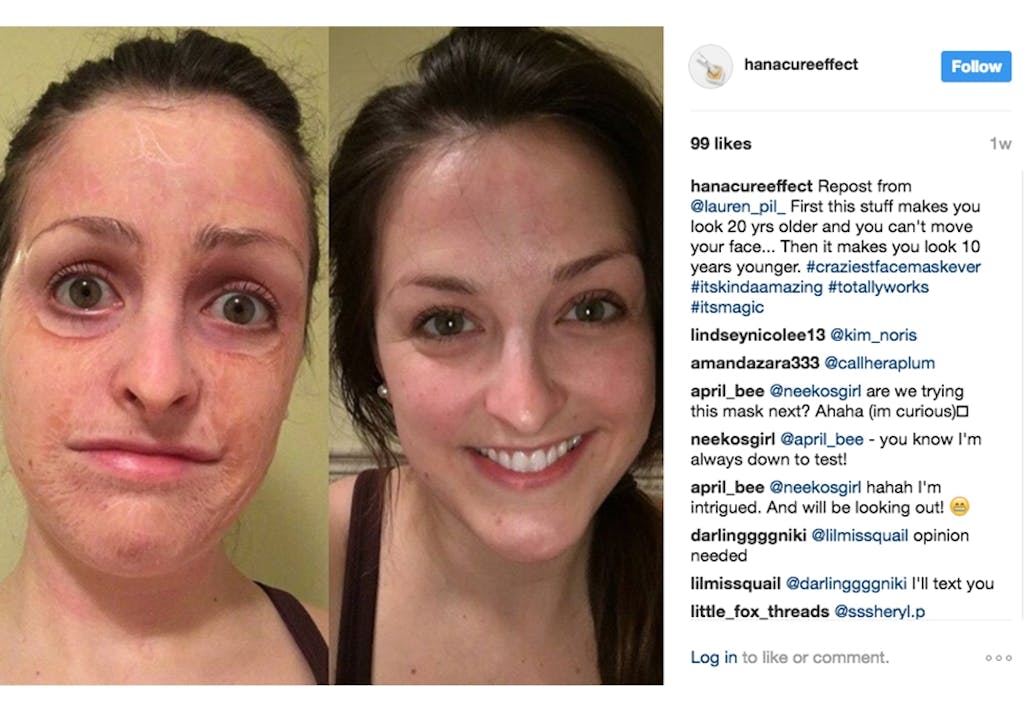Viewport: 1024px width, 710px height.
Task: Open the neekosgirl commenter profile
Action: click(x=733, y=440)
